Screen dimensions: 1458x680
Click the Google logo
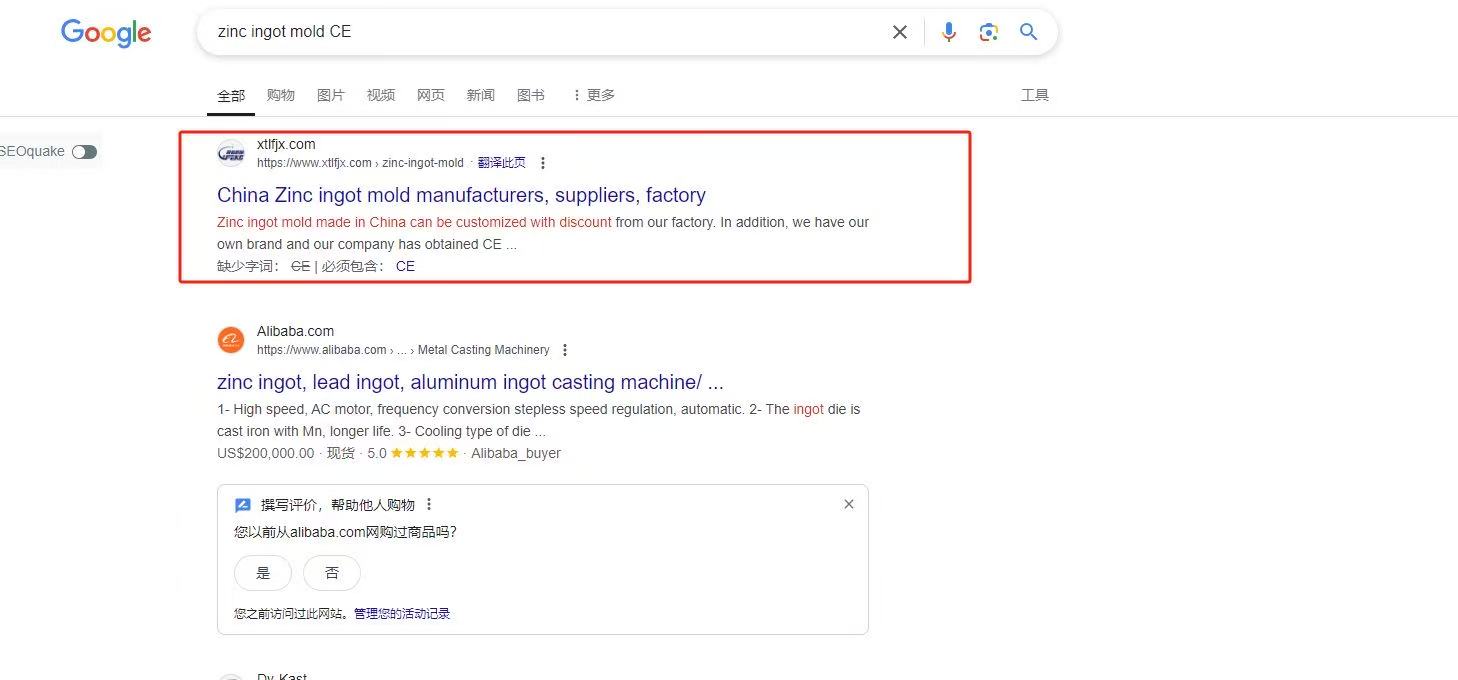click(x=106, y=33)
